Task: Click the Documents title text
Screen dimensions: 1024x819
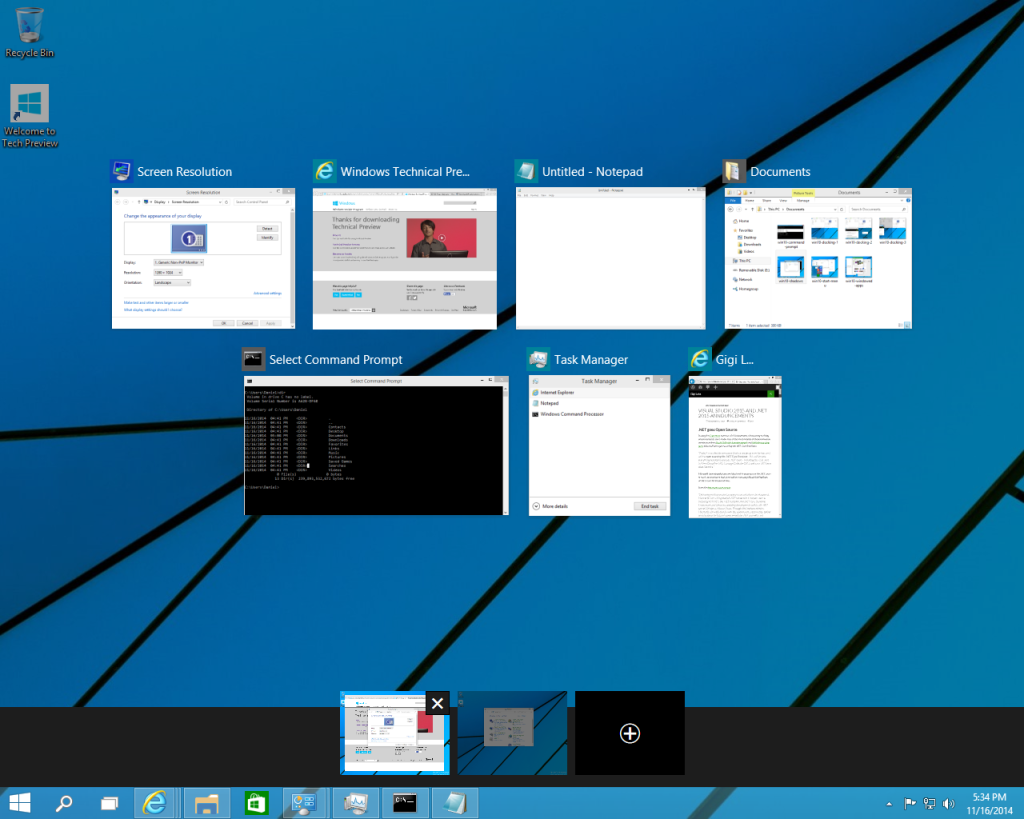Action: (780, 172)
